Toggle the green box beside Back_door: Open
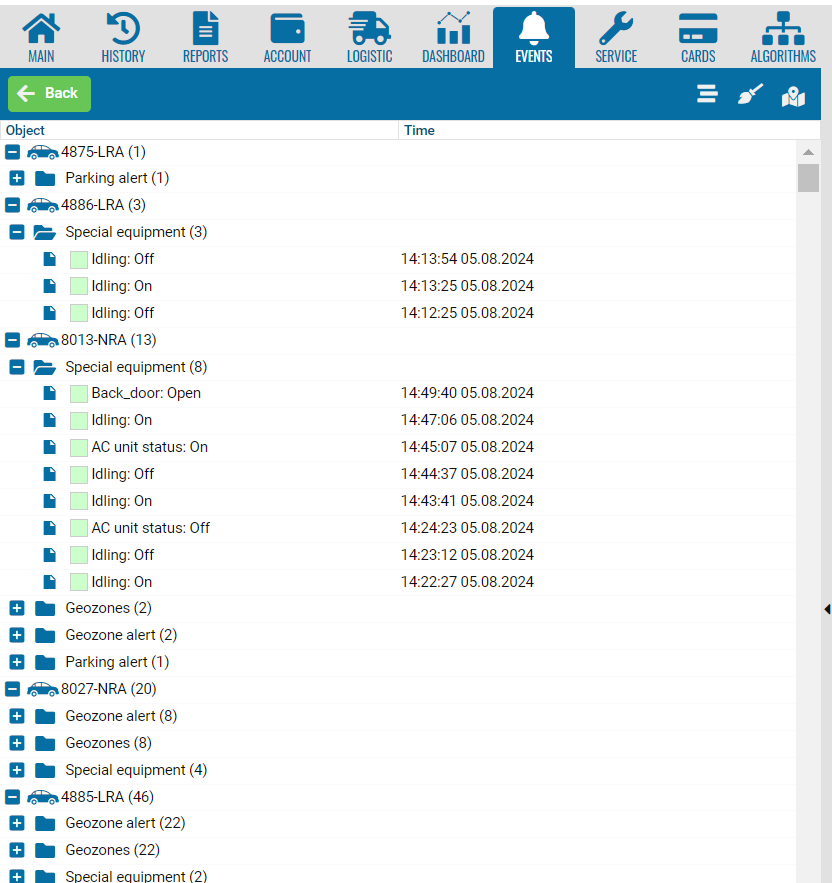832x883 pixels. (79, 394)
